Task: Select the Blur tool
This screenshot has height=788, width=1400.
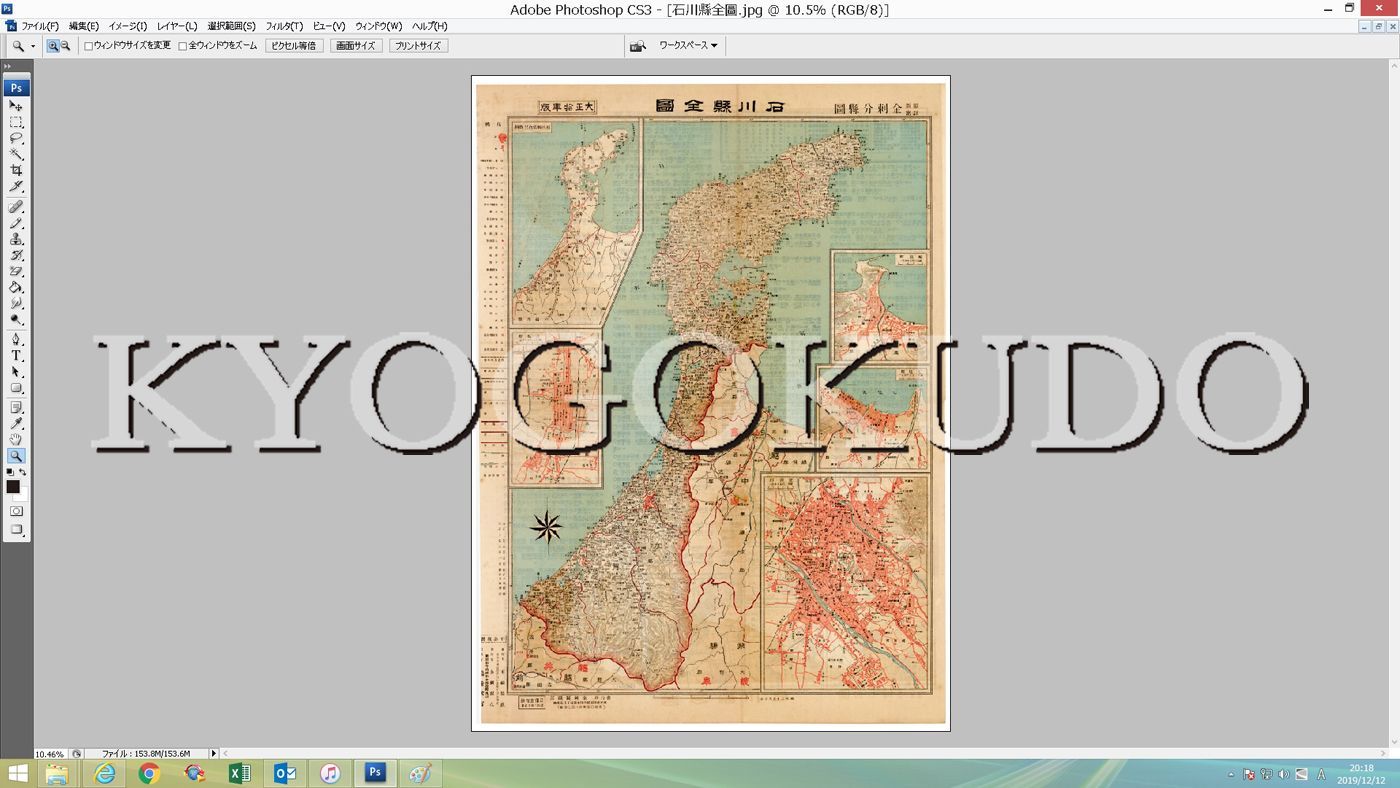Action: pos(16,303)
